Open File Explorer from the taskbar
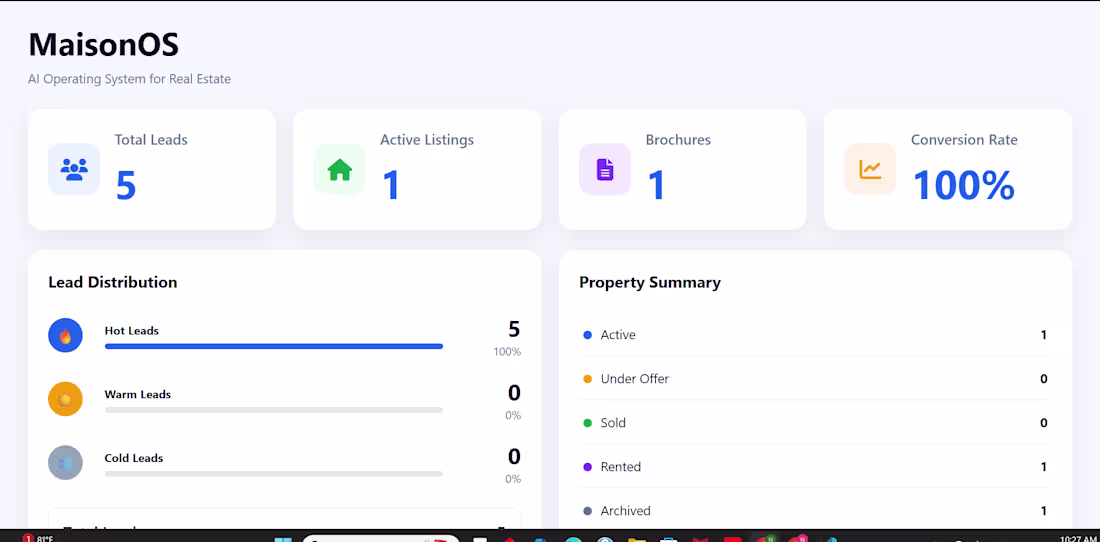1100x542 pixels. (x=636, y=538)
